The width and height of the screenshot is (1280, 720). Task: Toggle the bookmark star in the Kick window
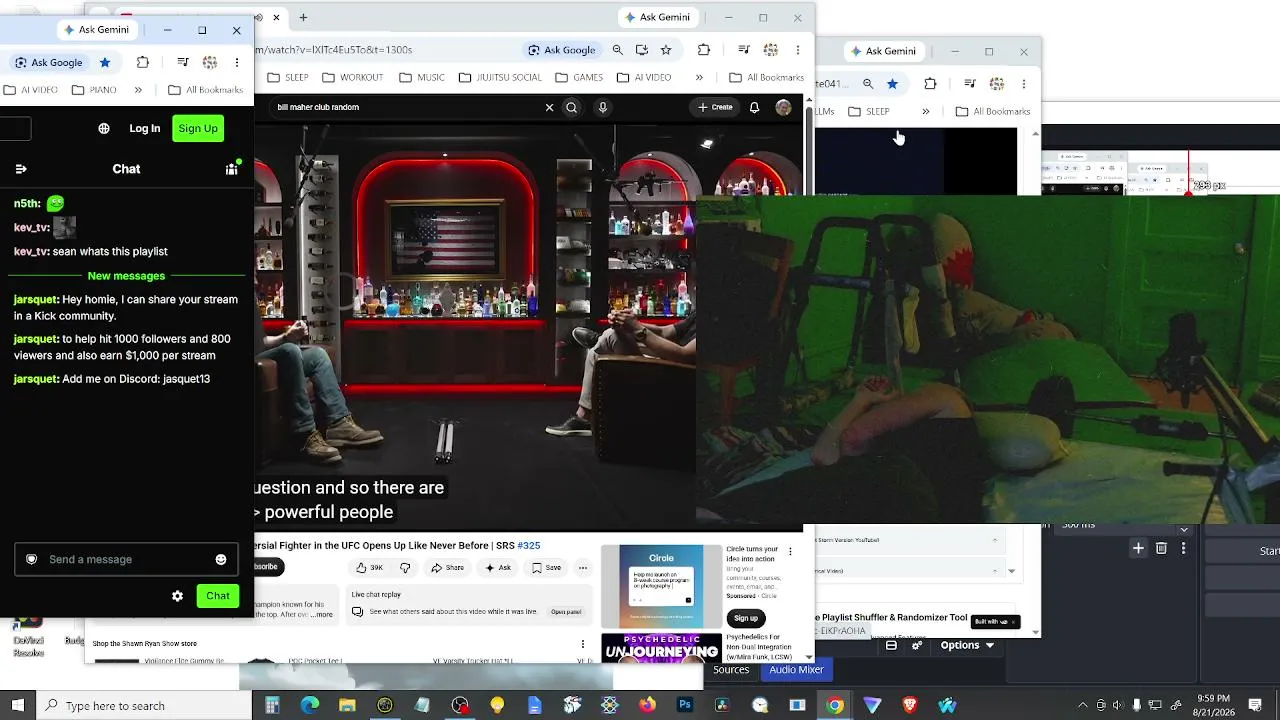coord(105,62)
